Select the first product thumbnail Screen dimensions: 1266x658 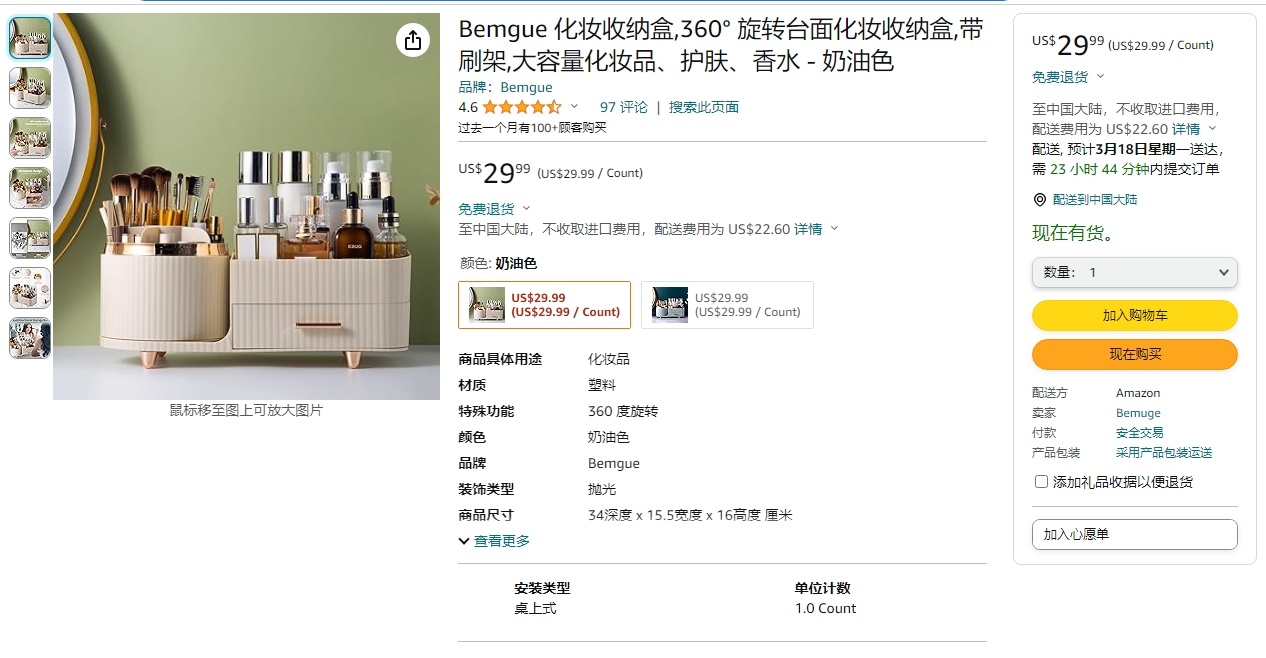click(30, 38)
